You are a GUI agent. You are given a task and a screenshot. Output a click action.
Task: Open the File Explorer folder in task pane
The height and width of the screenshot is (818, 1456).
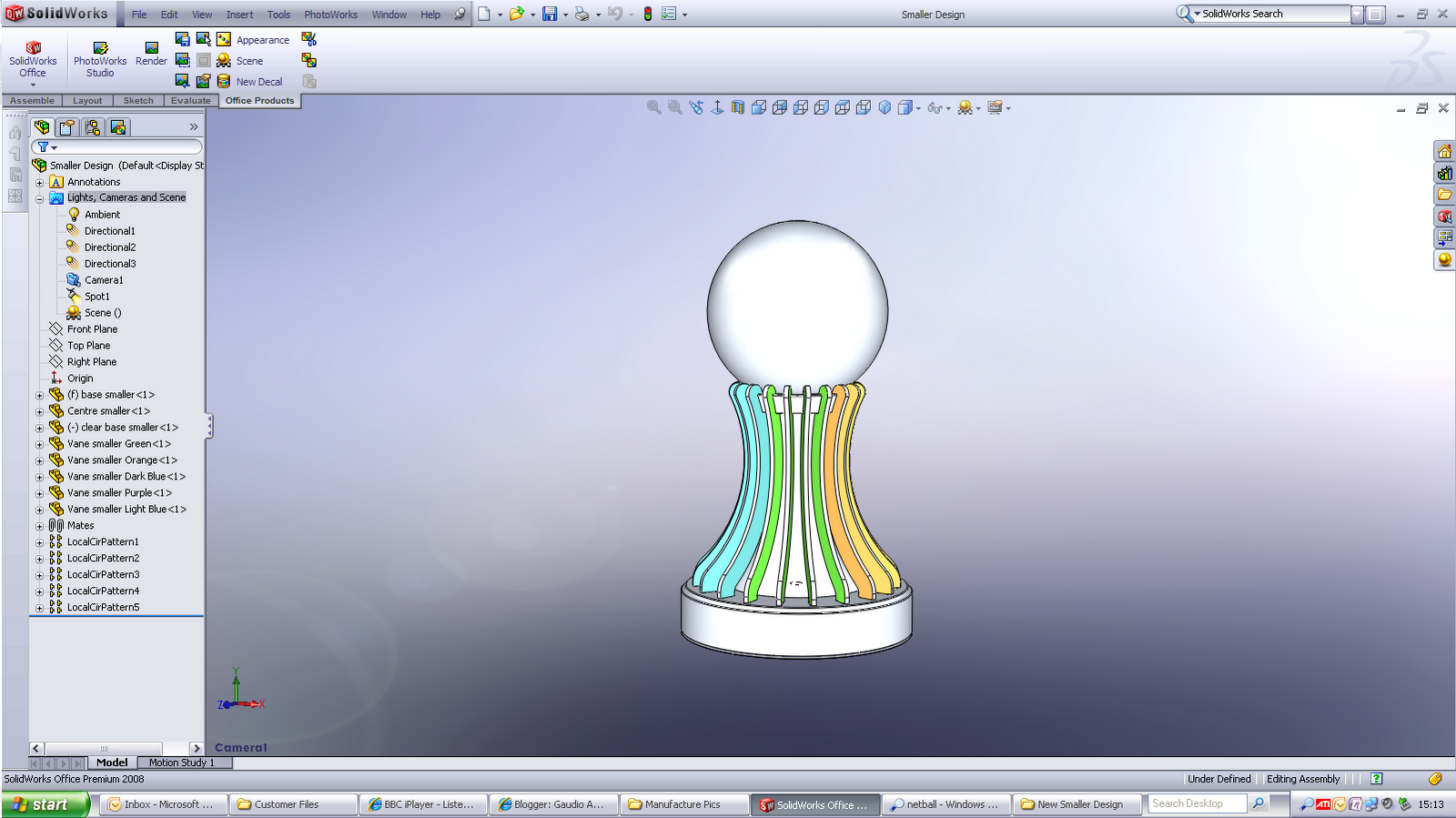(x=1444, y=195)
